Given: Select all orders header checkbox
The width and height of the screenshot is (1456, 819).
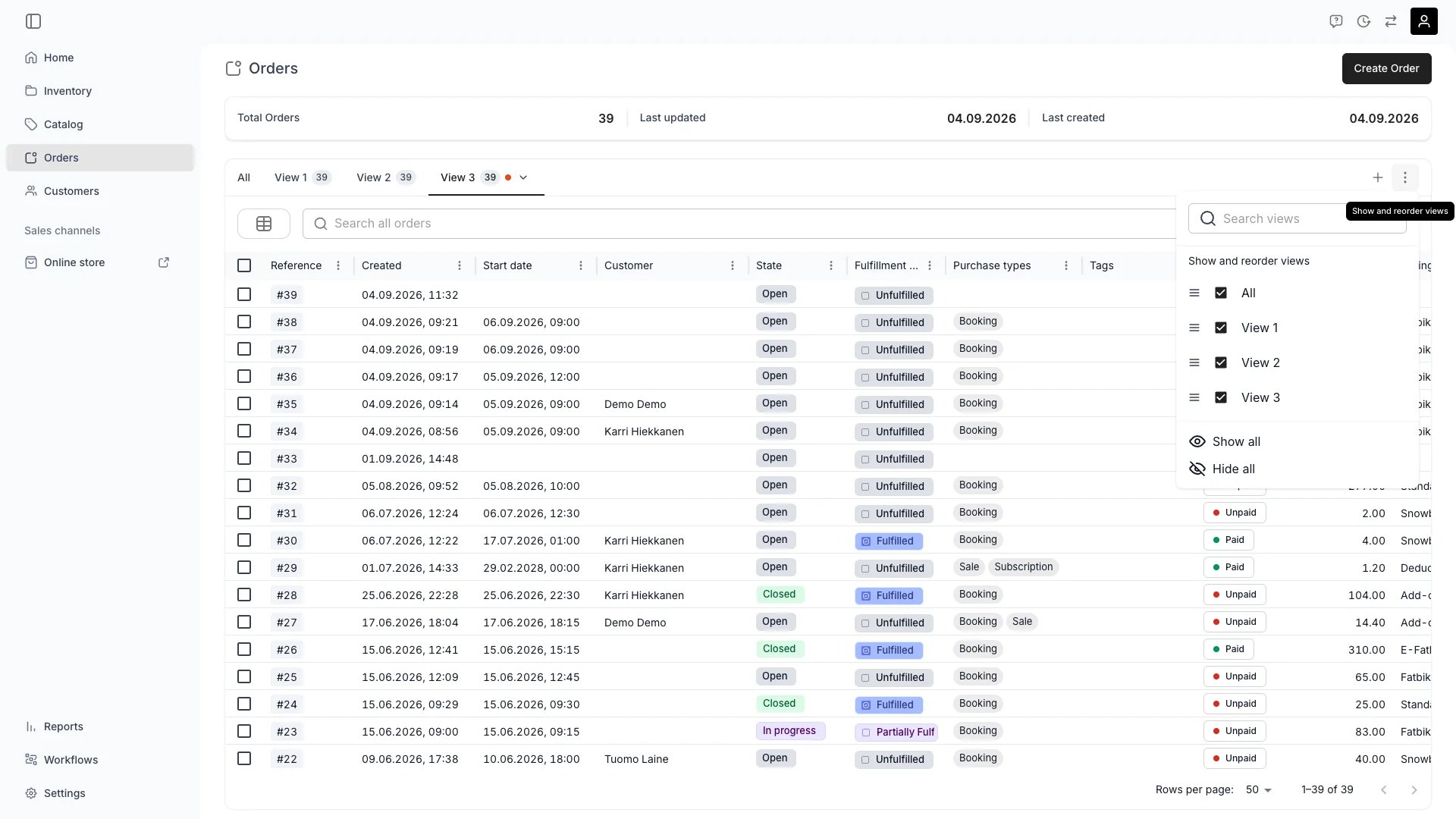Looking at the screenshot, I should pos(244,265).
